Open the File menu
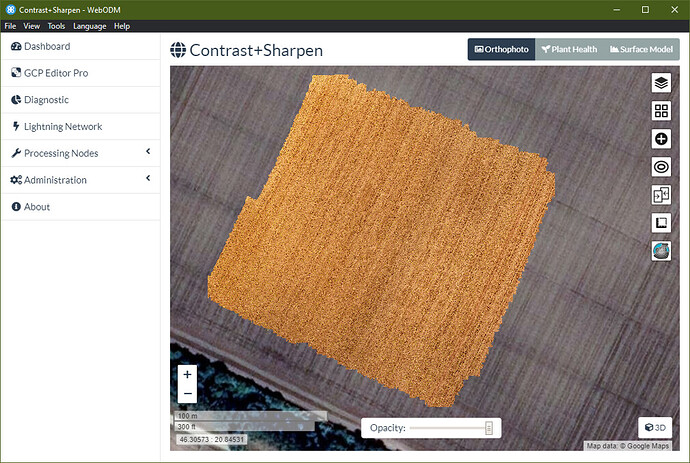690x463 pixels. tap(10, 26)
